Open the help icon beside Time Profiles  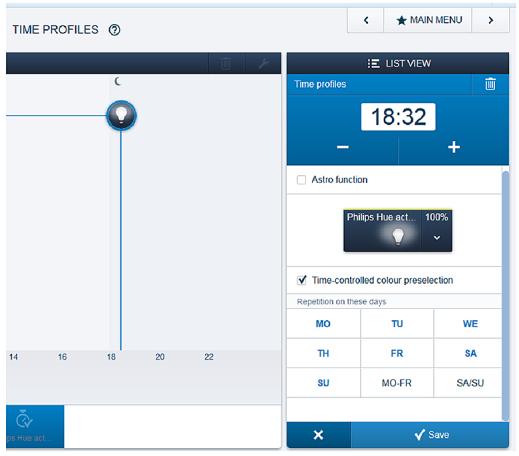(114, 30)
